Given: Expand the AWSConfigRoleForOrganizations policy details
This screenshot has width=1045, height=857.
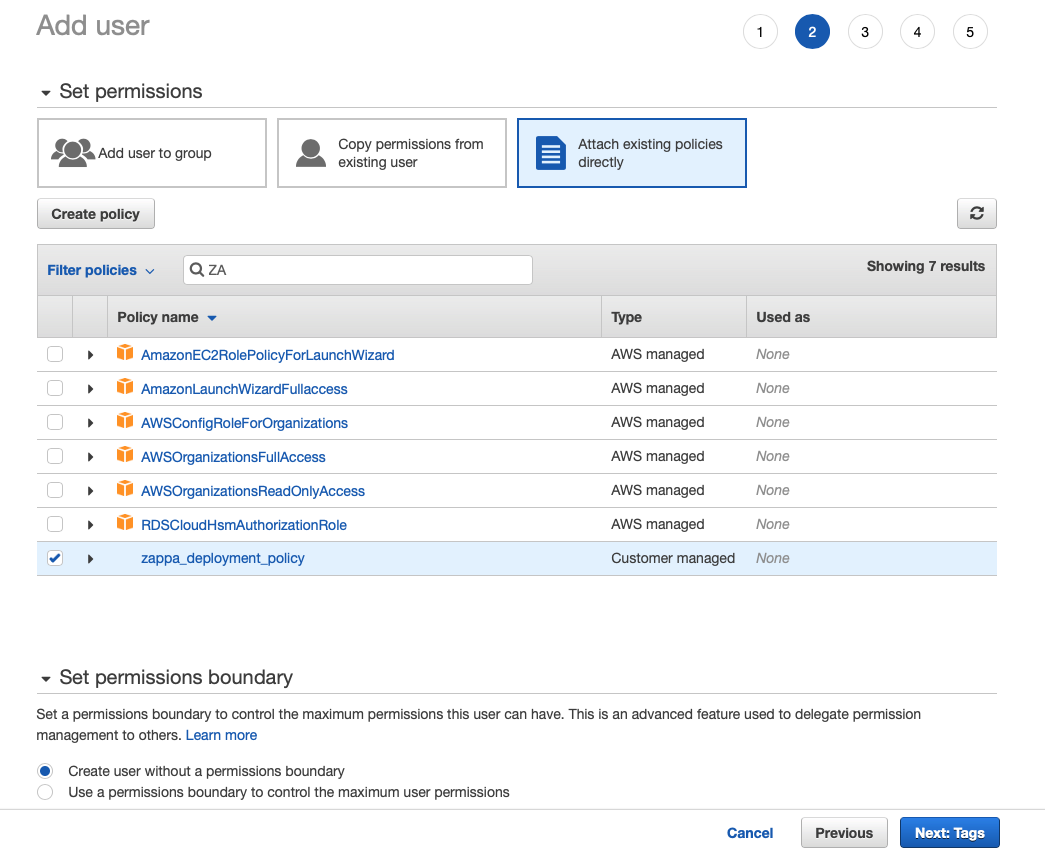Looking at the screenshot, I should pyautogui.click(x=90, y=422).
